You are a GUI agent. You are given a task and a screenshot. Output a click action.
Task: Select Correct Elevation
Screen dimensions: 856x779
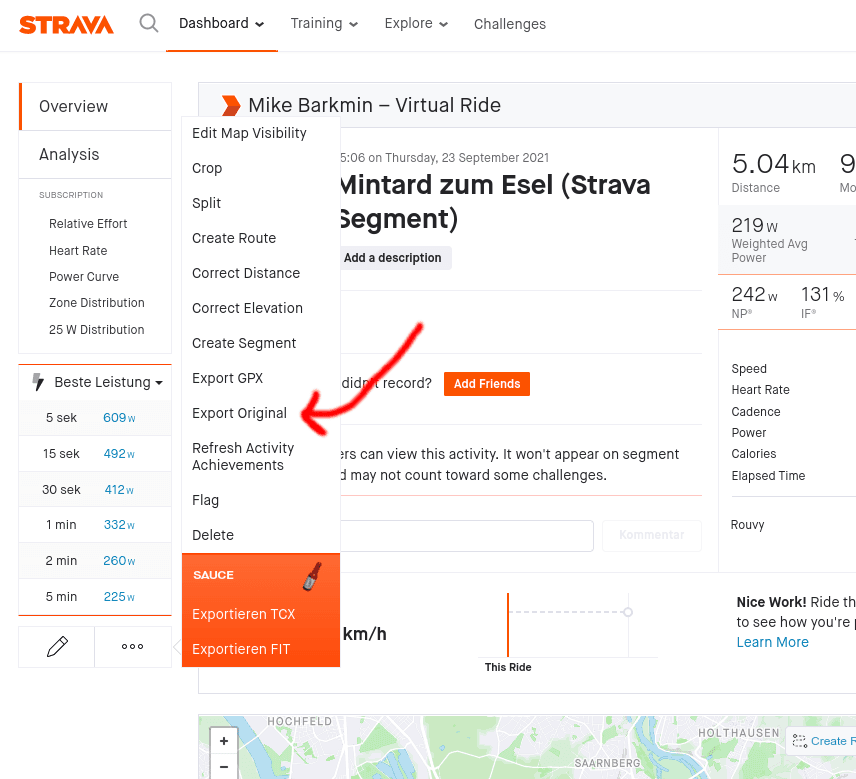click(247, 308)
